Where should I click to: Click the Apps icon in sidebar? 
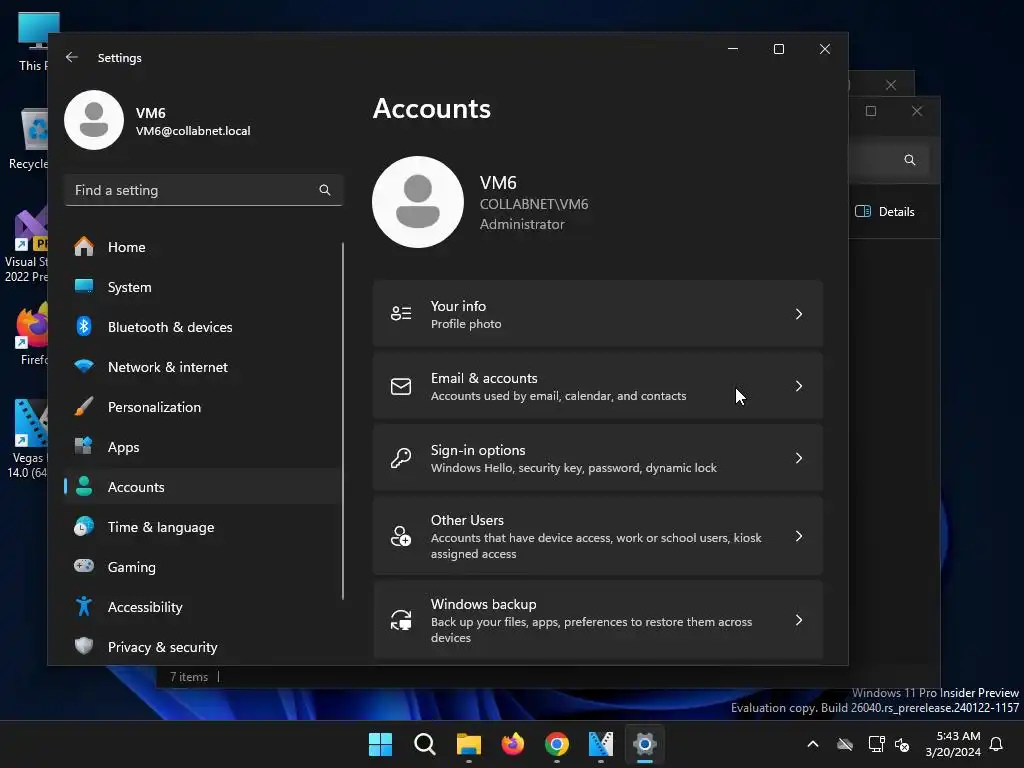pos(84,447)
